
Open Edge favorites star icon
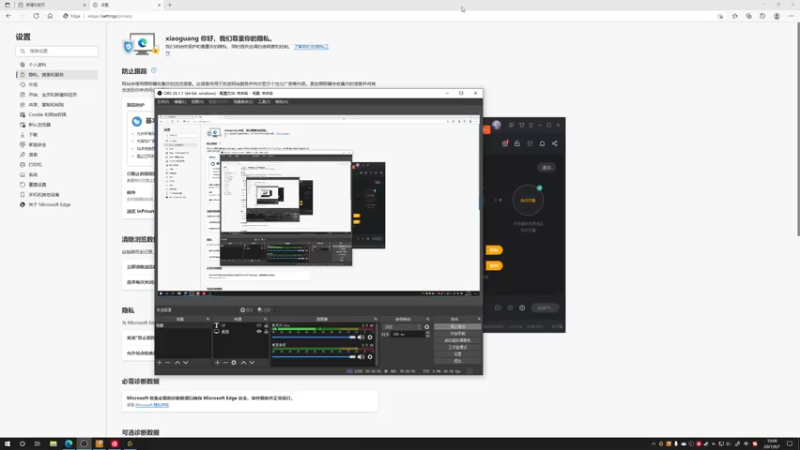(735, 16)
